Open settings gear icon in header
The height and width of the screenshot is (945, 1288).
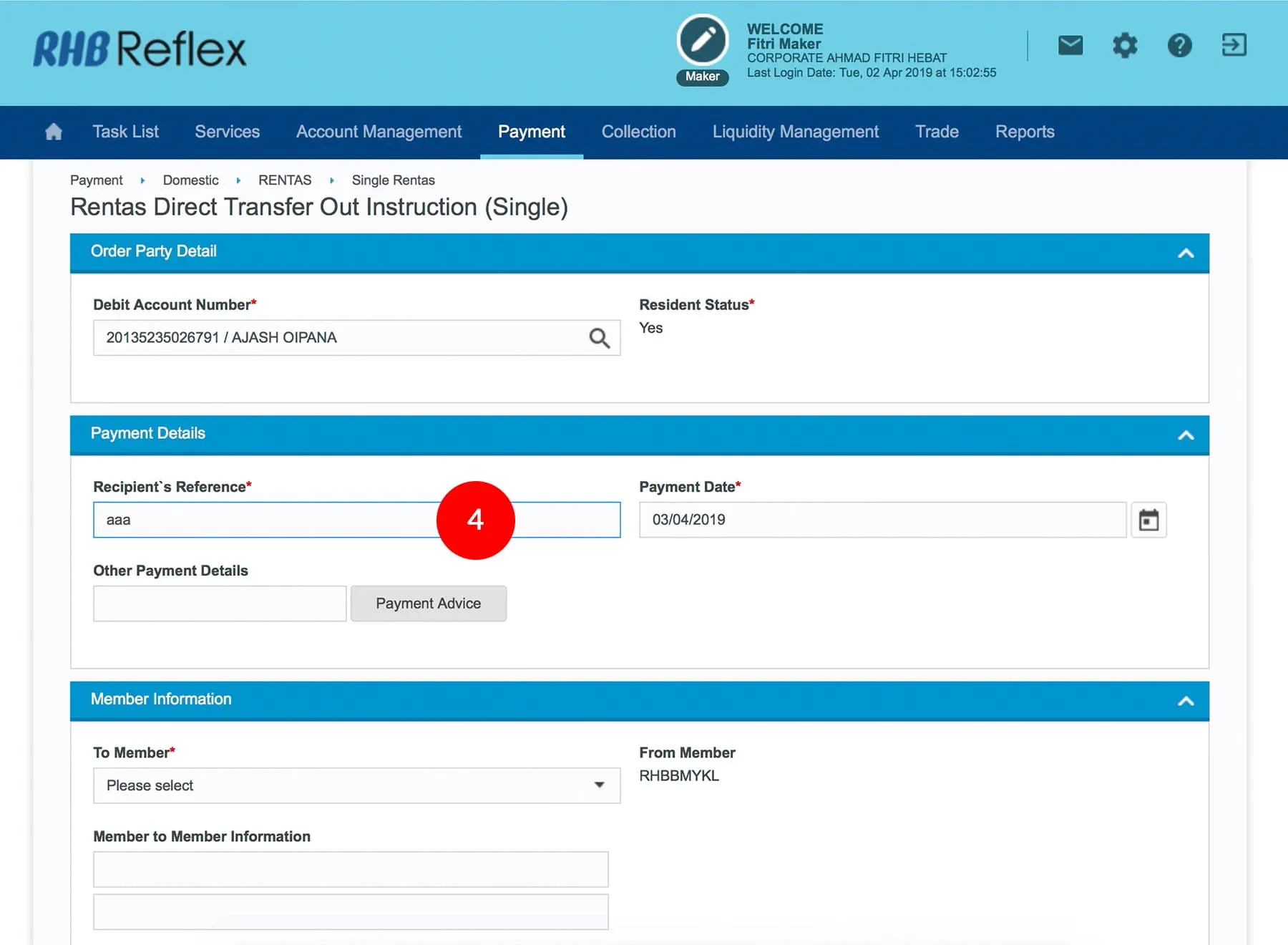pos(1125,46)
